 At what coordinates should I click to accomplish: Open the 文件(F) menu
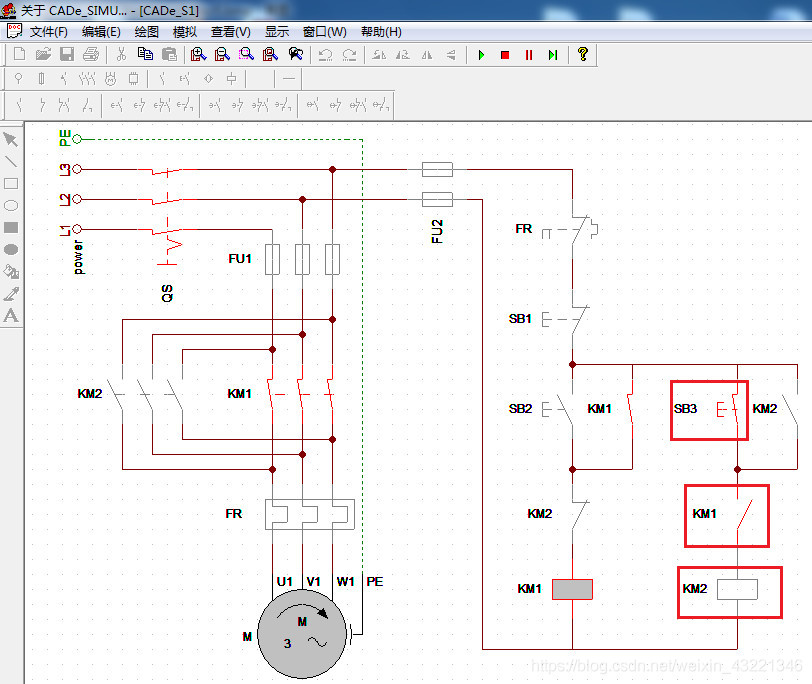(x=49, y=32)
